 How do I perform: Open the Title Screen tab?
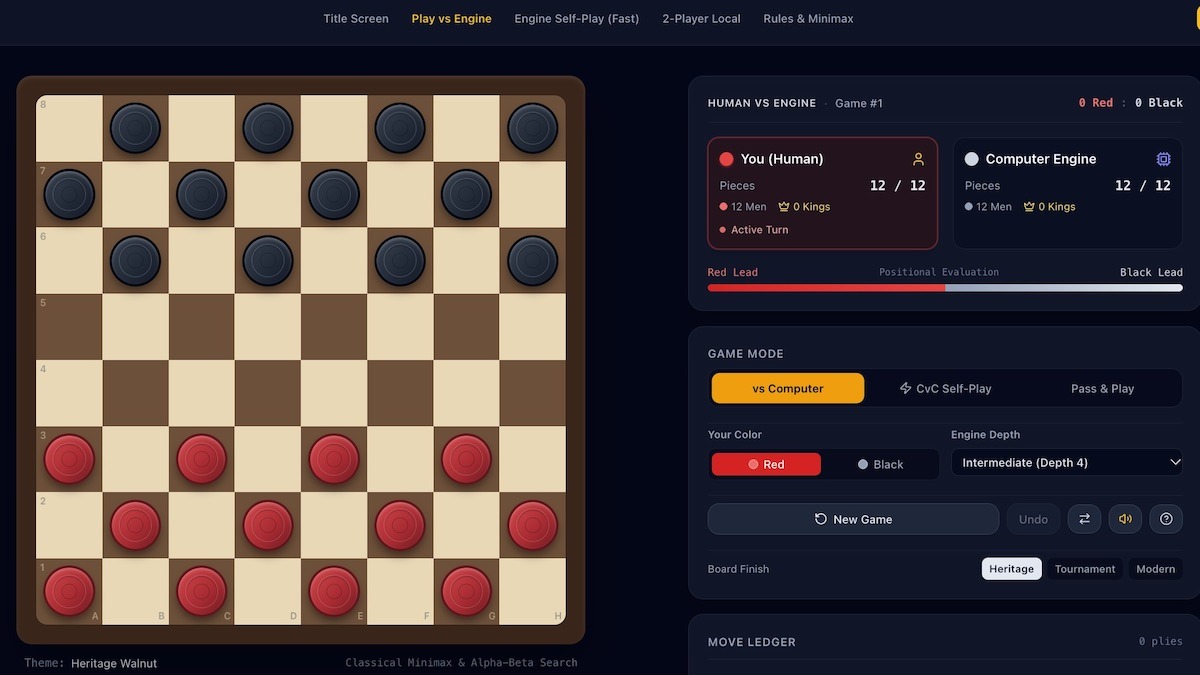pyautogui.click(x=356, y=18)
